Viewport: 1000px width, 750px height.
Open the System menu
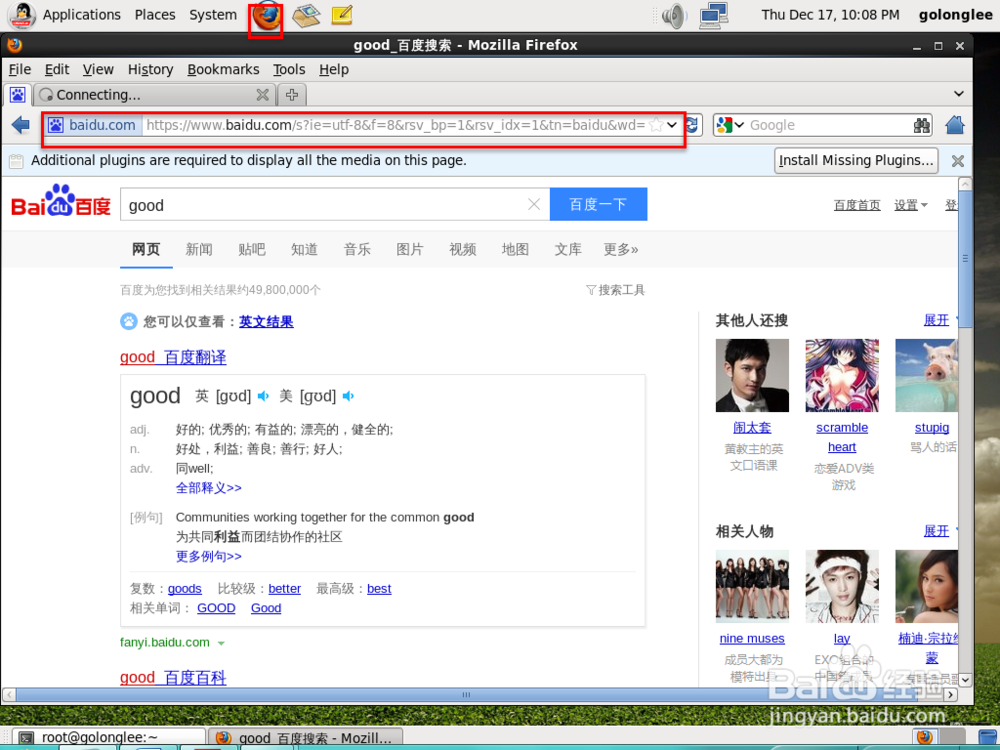(213, 15)
